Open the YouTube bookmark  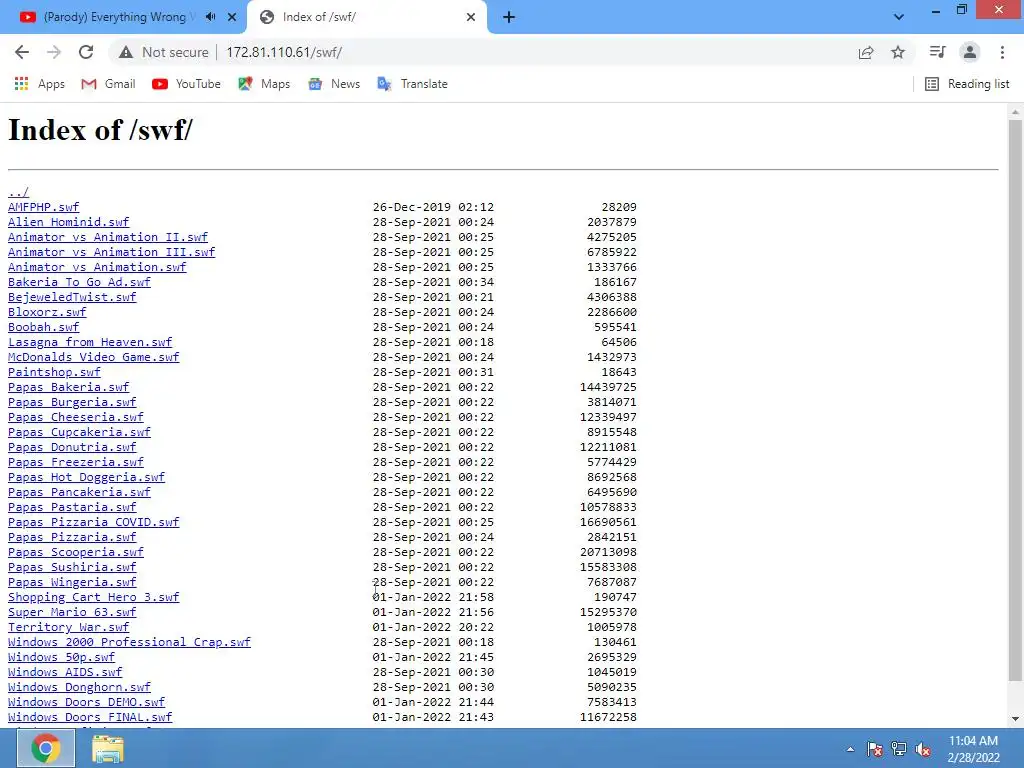pos(186,84)
